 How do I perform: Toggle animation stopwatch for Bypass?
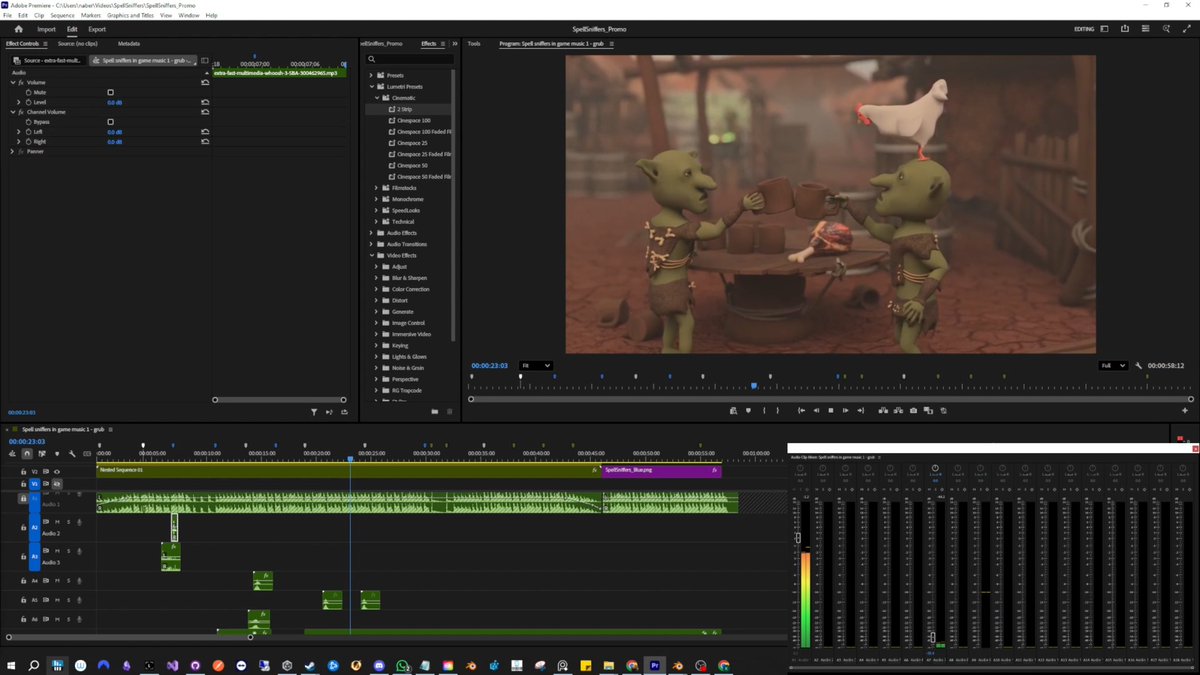(x=29, y=122)
